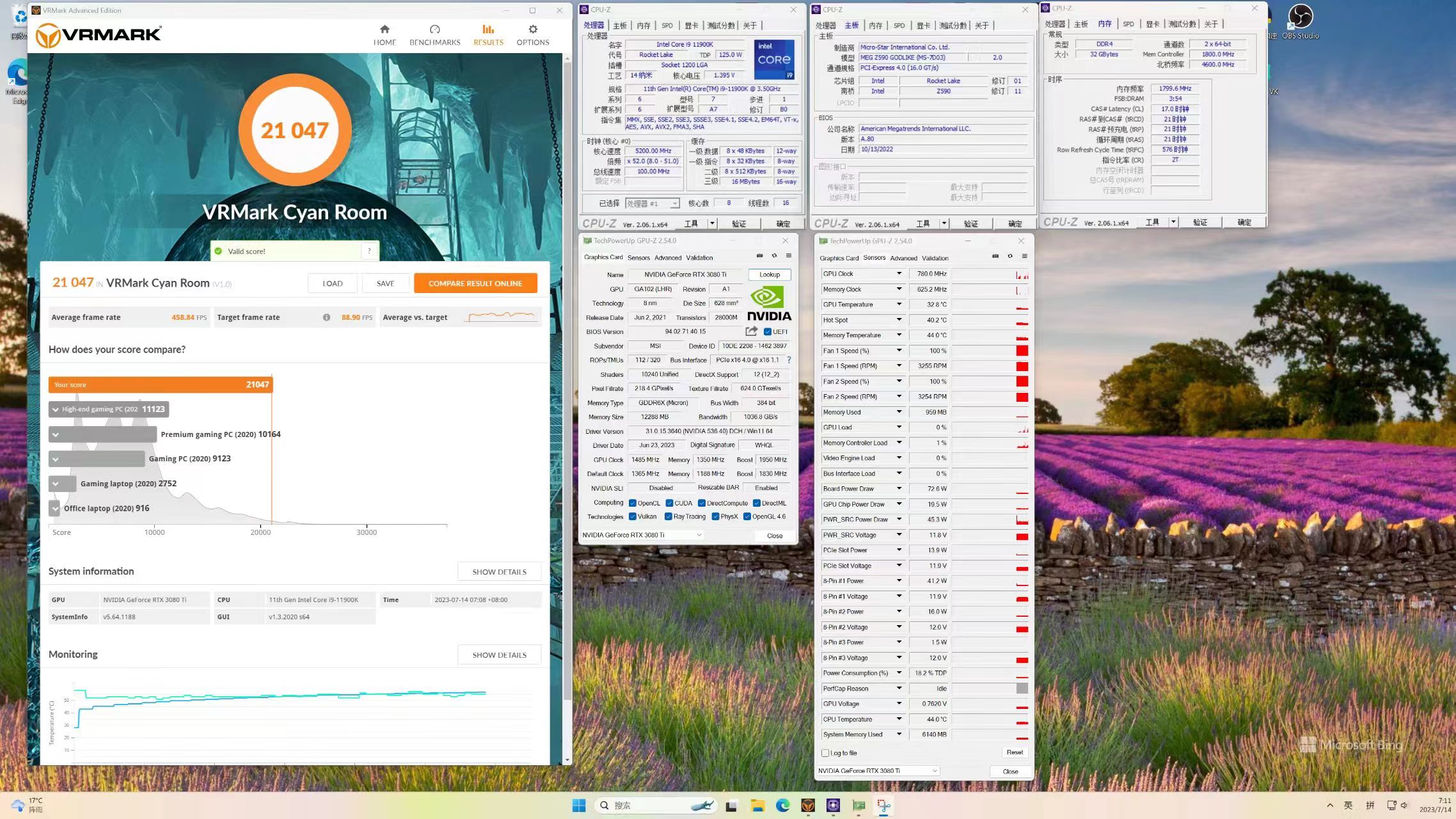Click the Fan 1 Speed (%) sensor graph
Viewport: 1456px width, 819px height.
tap(990, 351)
